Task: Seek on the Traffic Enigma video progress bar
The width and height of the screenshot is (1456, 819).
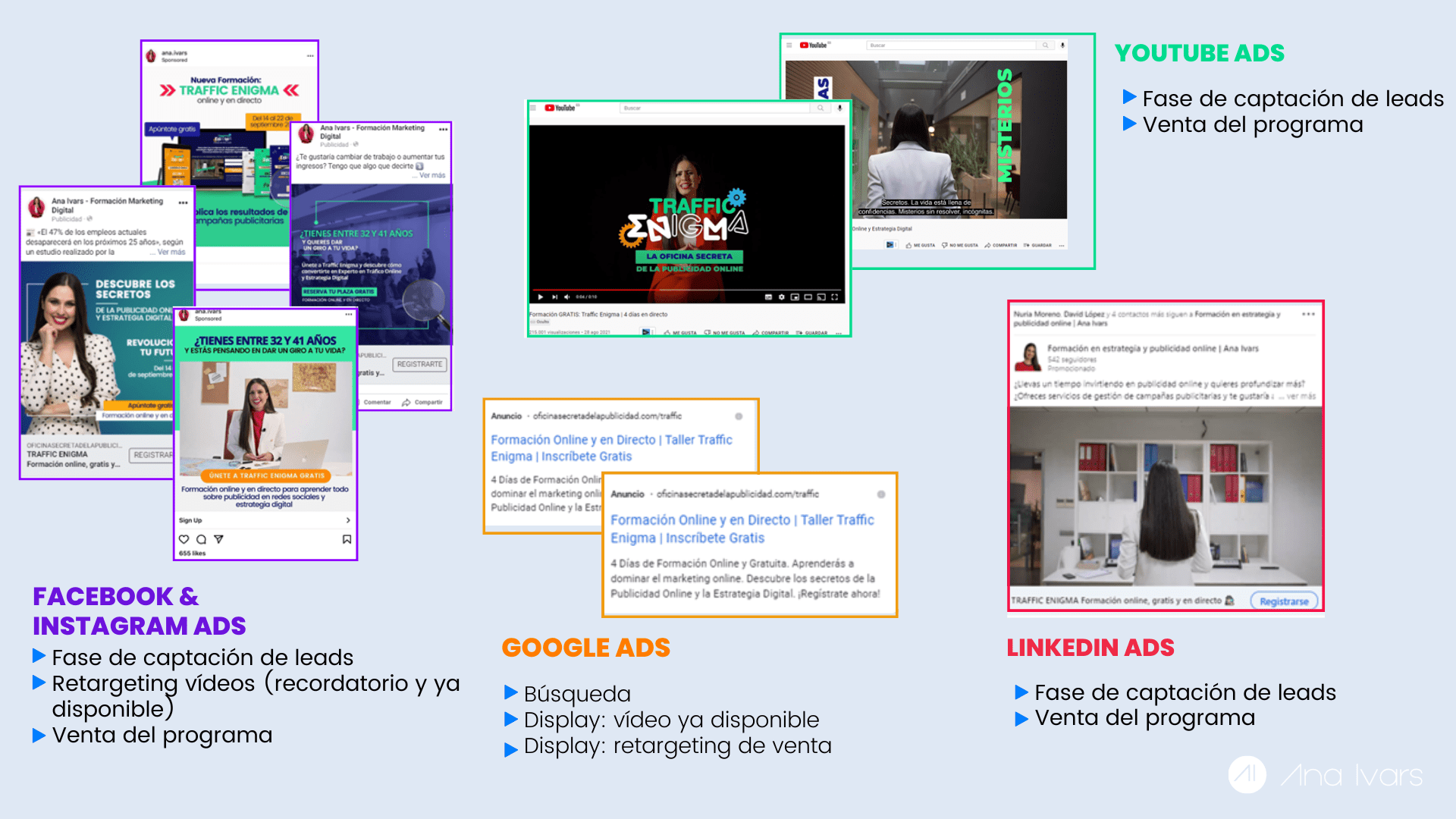Action: [x=686, y=290]
